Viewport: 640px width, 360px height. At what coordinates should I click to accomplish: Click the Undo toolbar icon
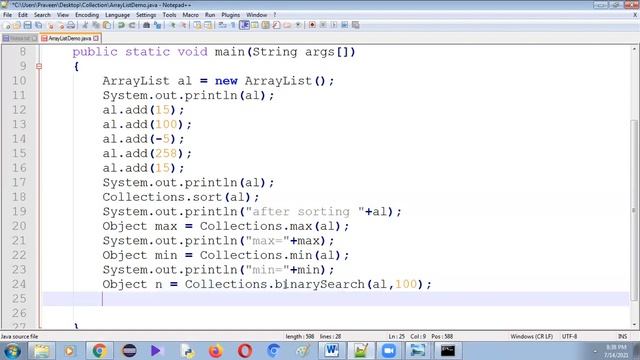click(x=121, y=25)
